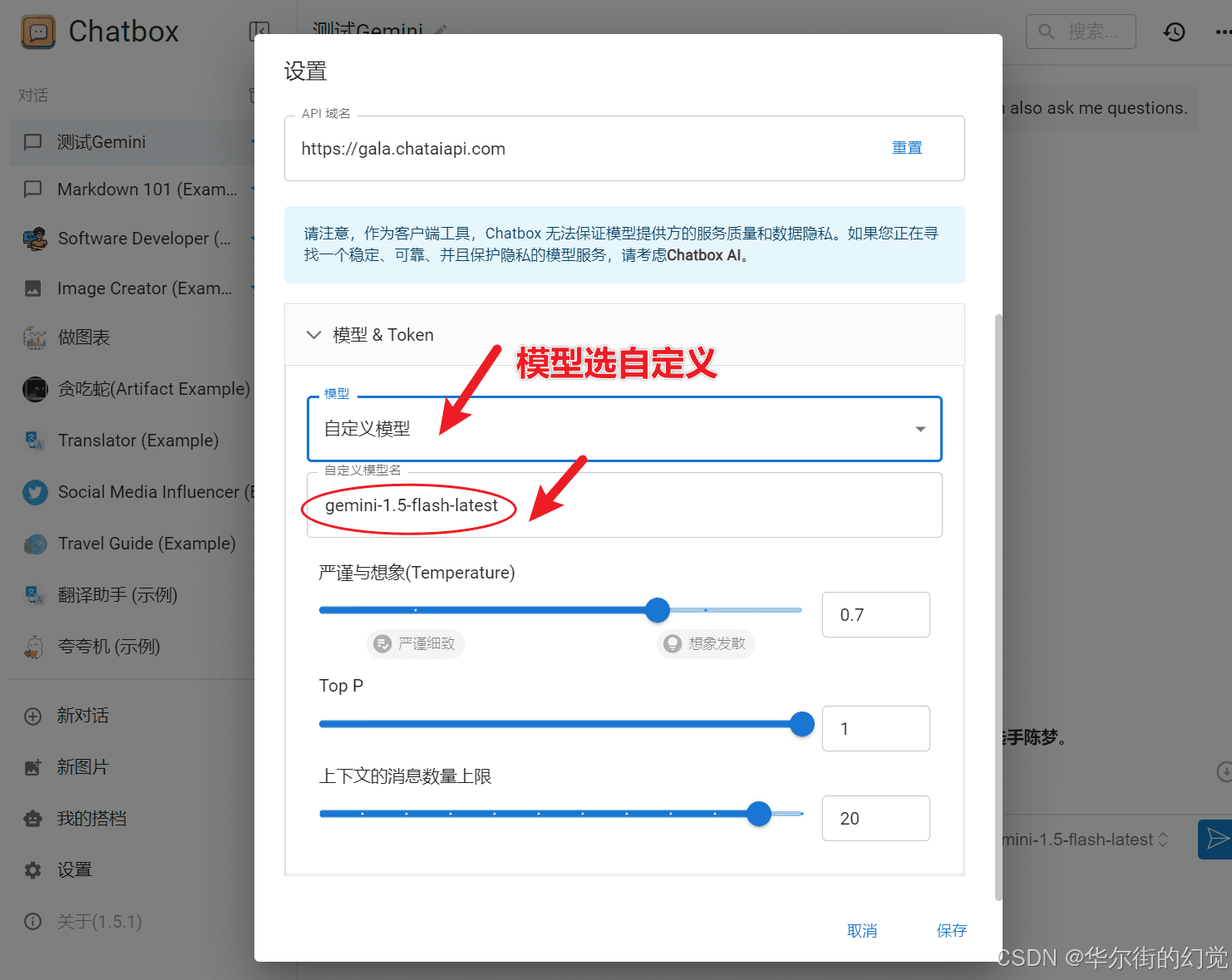
Task: Start a 新对话 from the sidebar
Action: click(82, 716)
